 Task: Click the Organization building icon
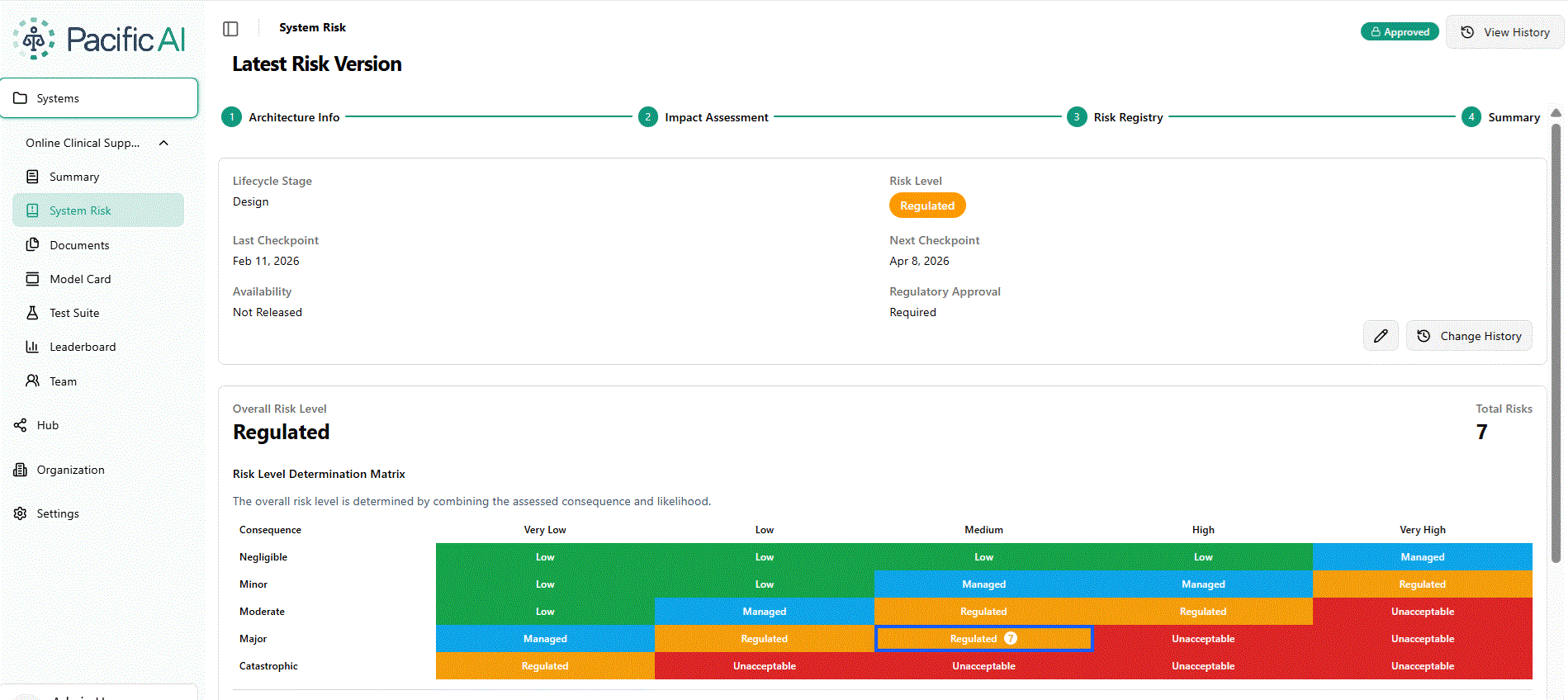pos(20,470)
